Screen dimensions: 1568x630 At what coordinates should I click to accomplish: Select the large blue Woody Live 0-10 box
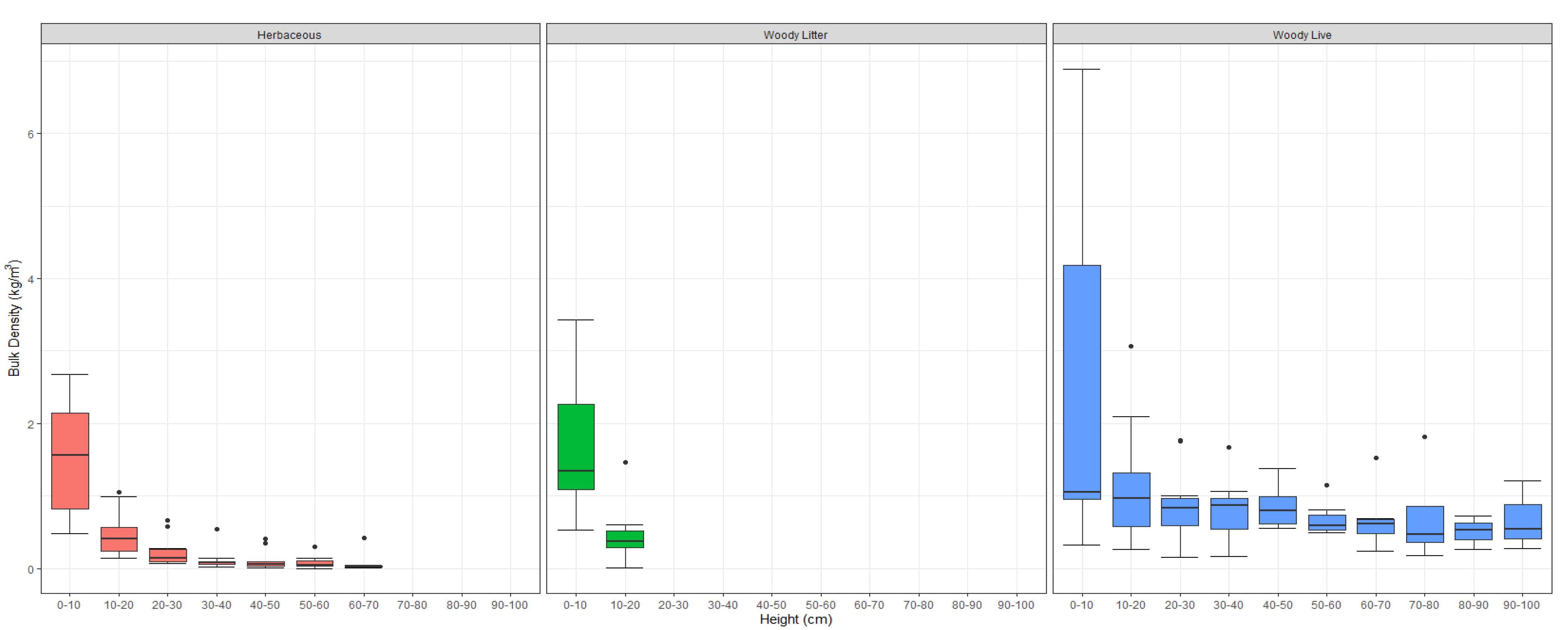click(x=1082, y=382)
